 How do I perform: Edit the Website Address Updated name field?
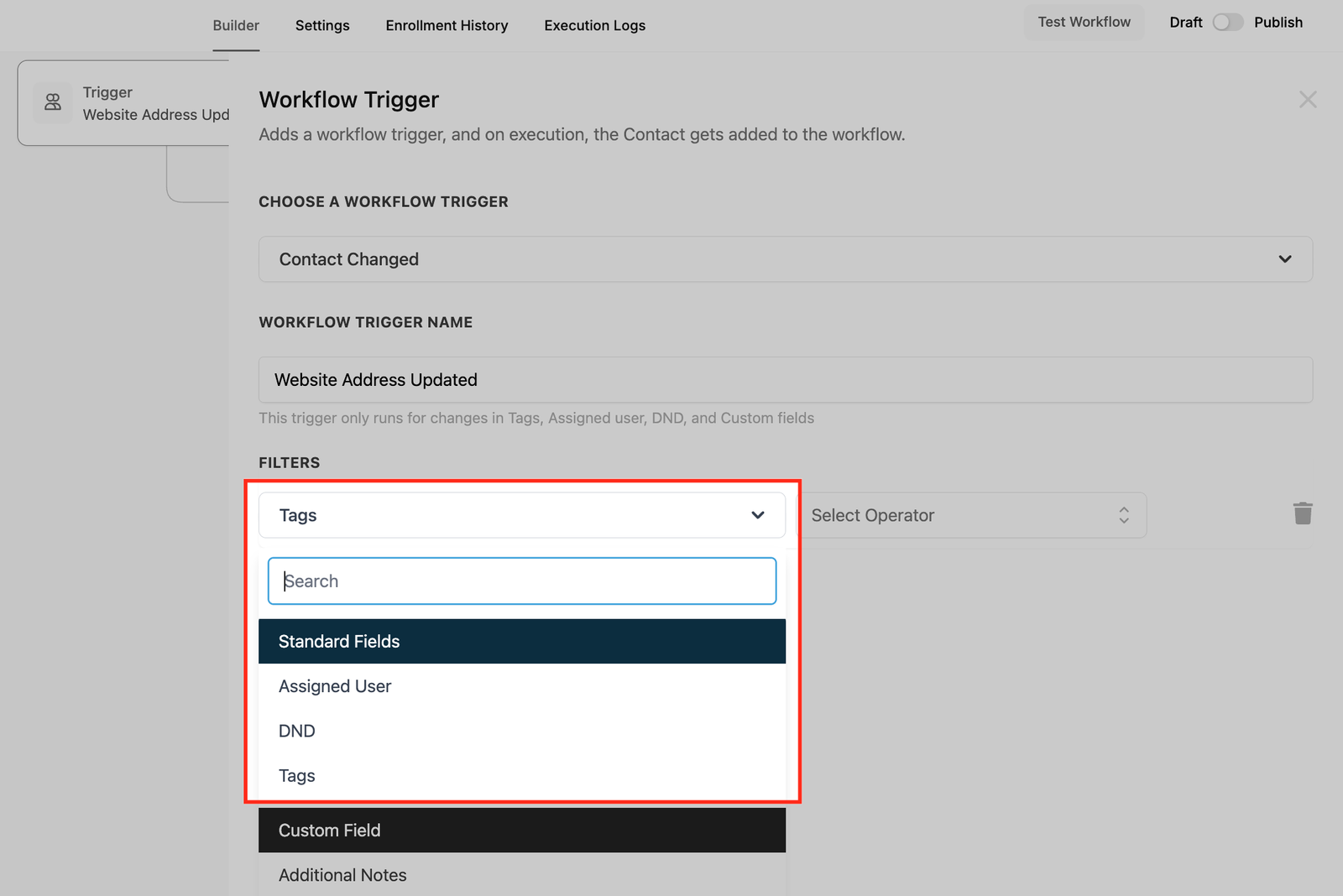(785, 380)
